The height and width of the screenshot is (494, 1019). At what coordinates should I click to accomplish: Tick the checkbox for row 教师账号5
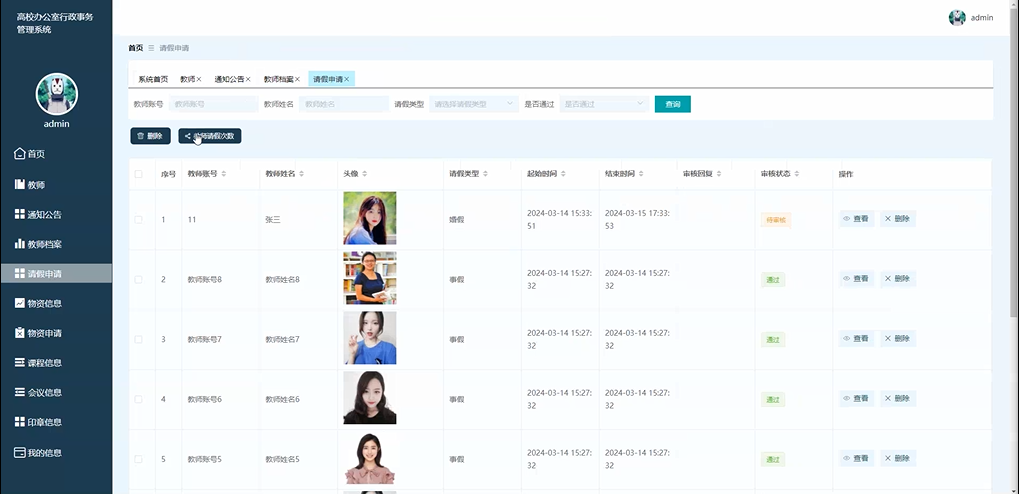[x=138, y=459]
